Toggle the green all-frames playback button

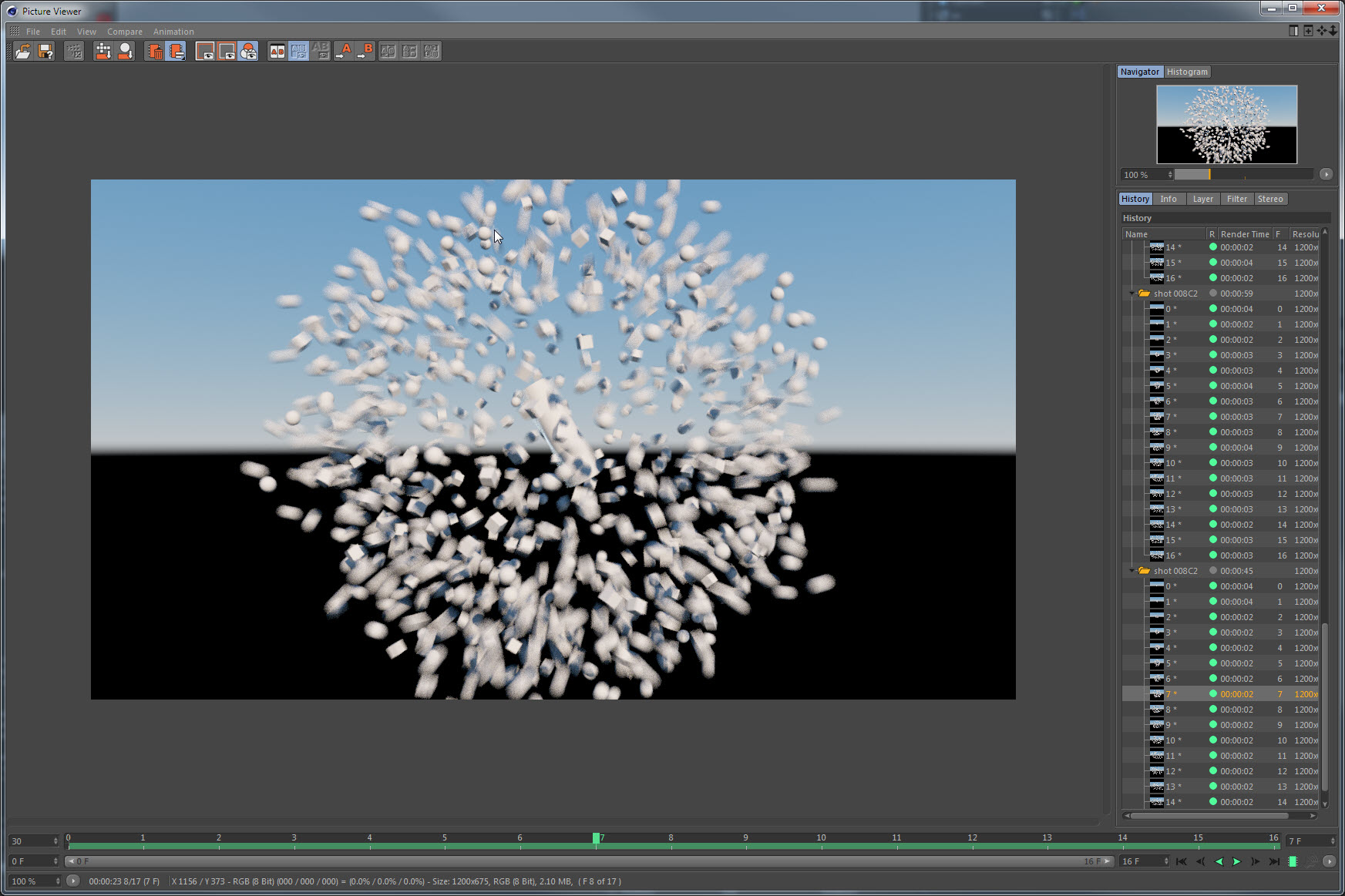tap(1293, 861)
